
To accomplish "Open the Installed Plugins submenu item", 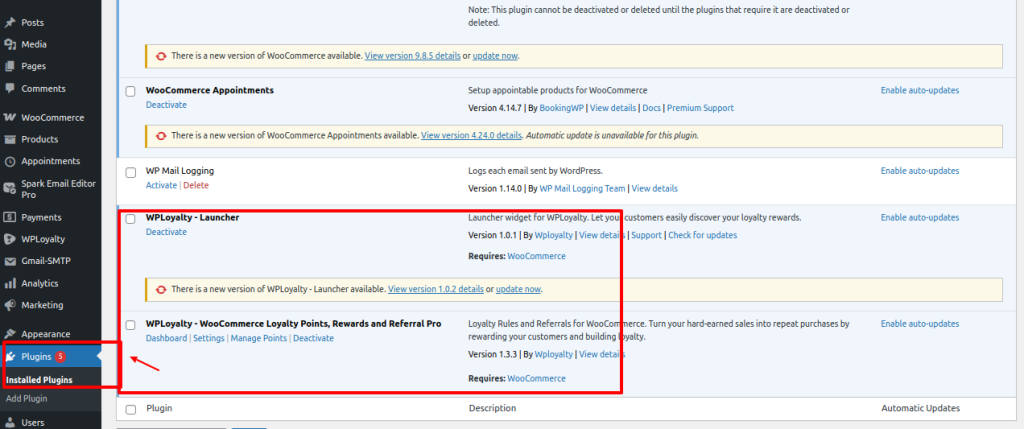I will coord(39,379).
